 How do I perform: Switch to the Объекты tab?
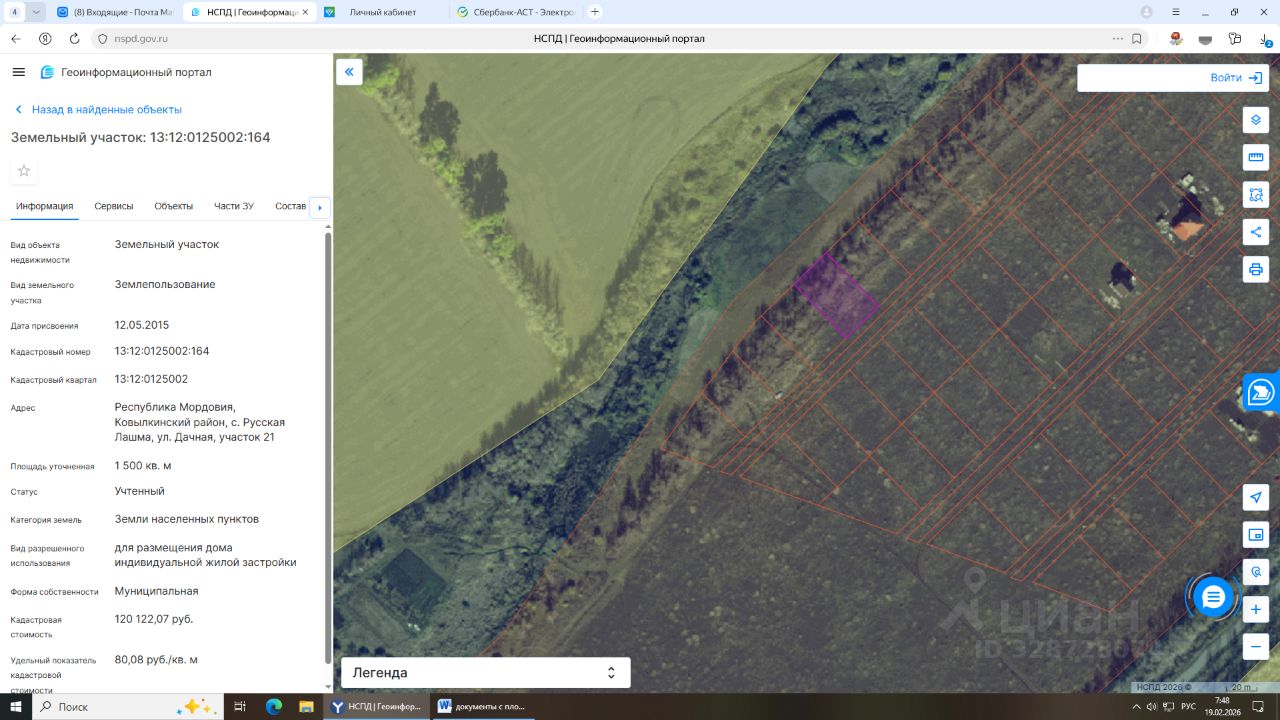174,206
